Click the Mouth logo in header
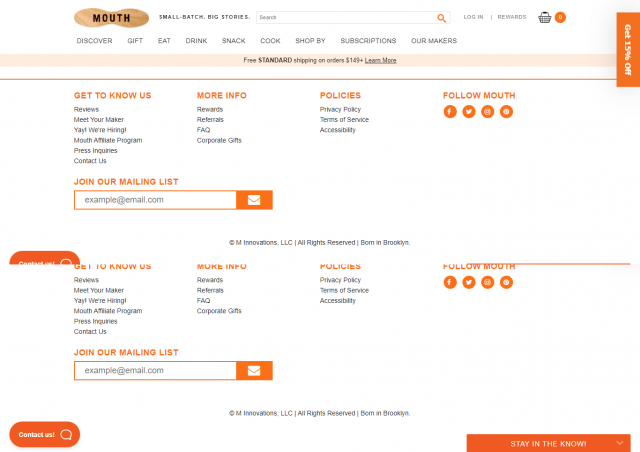 [x=111, y=18]
